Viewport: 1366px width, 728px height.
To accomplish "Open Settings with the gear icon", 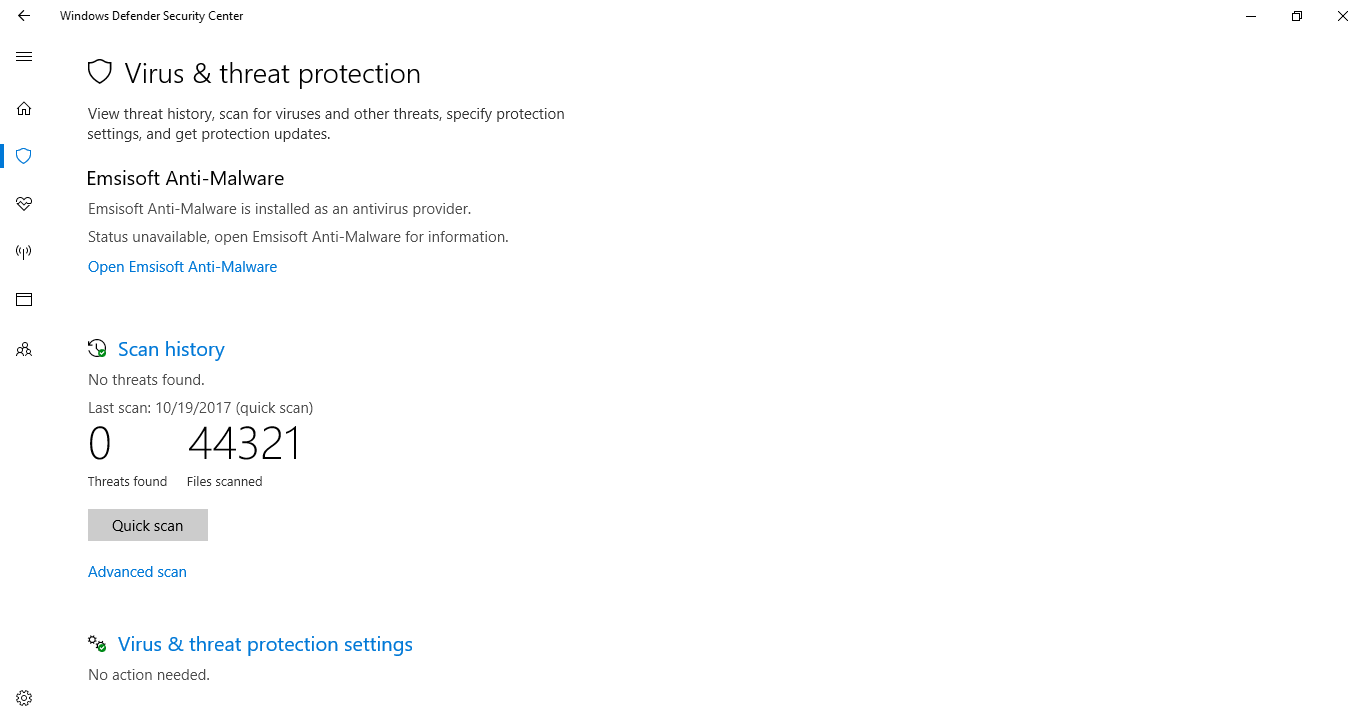I will (24, 698).
